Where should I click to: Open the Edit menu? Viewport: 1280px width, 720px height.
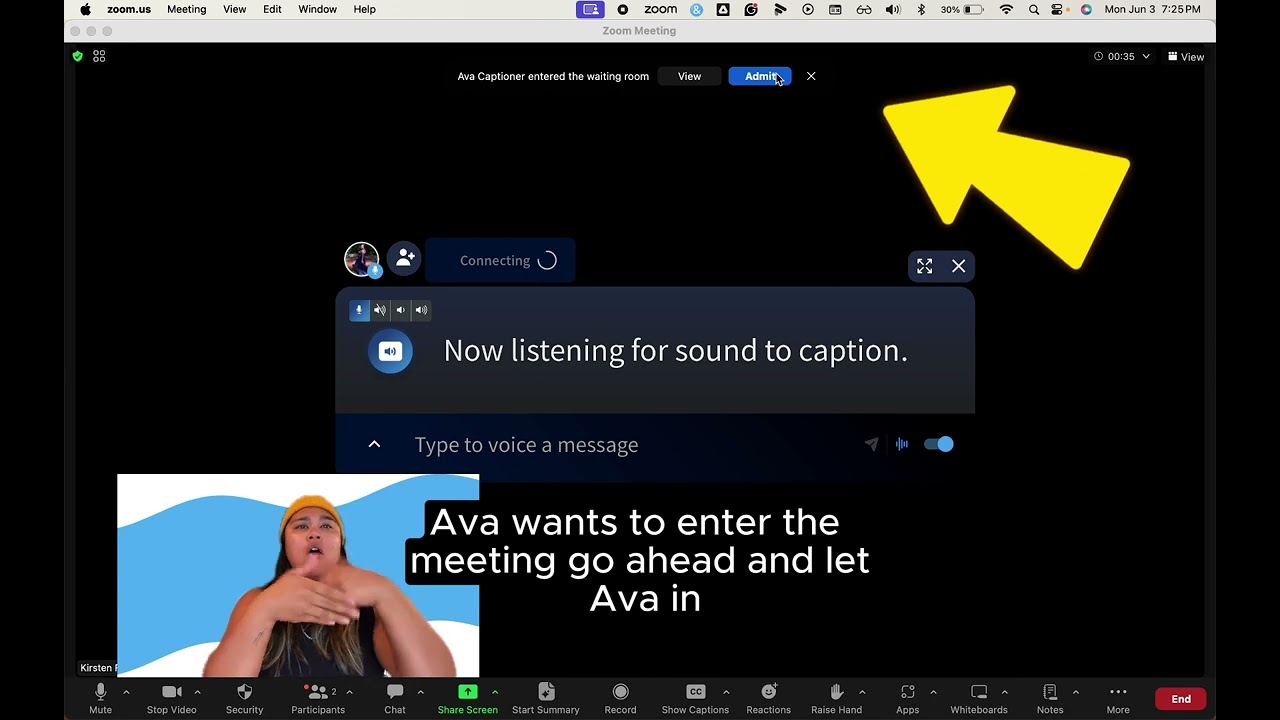pyautogui.click(x=272, y=9)
